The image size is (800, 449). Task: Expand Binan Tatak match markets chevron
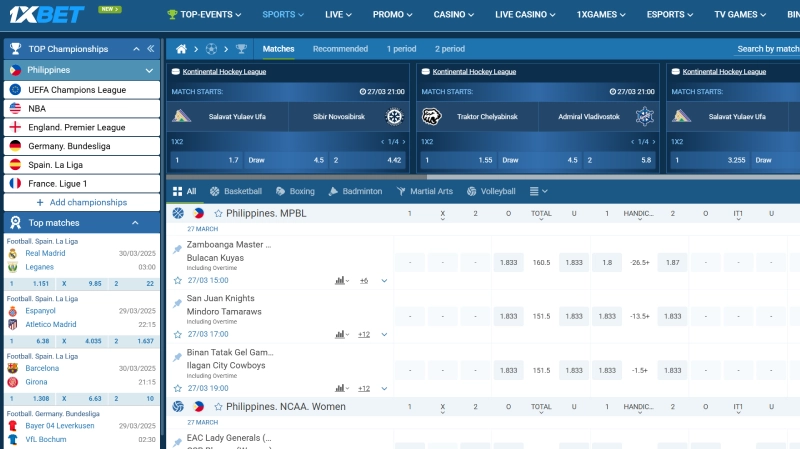pos(384,389)
